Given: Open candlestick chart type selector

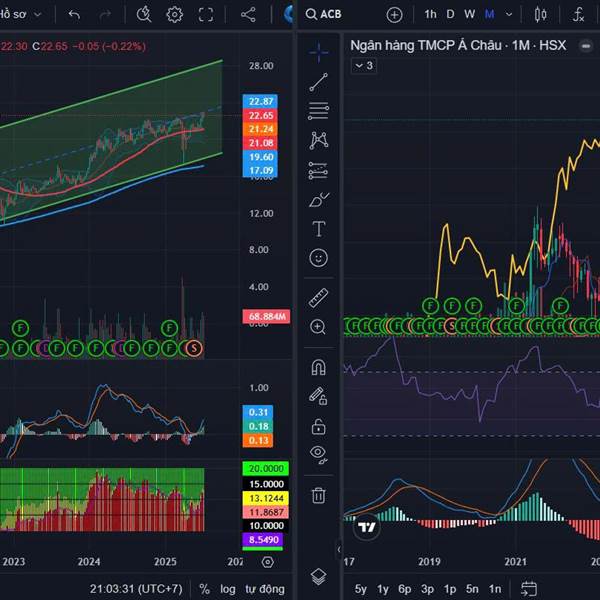Looking at the screenshot, I should [x=540, y=15].
